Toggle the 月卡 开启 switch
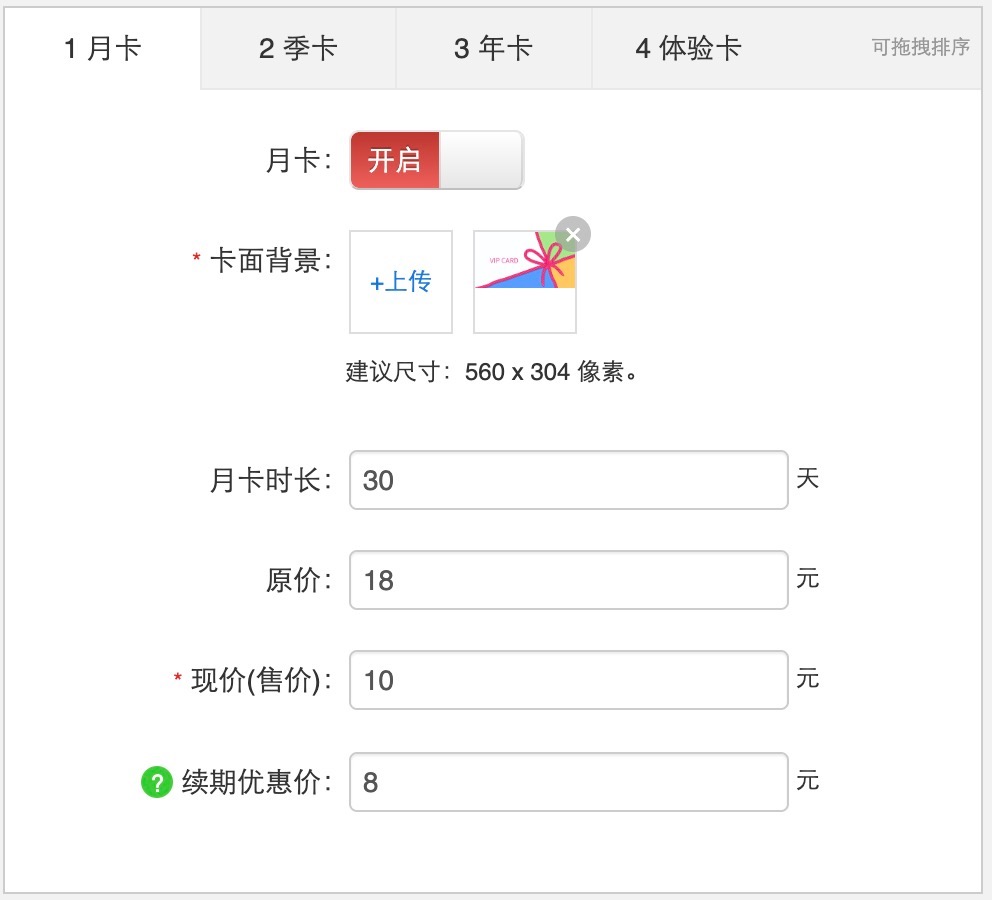Viewport: 992px width, 900px height. click(x=436, y=160)
